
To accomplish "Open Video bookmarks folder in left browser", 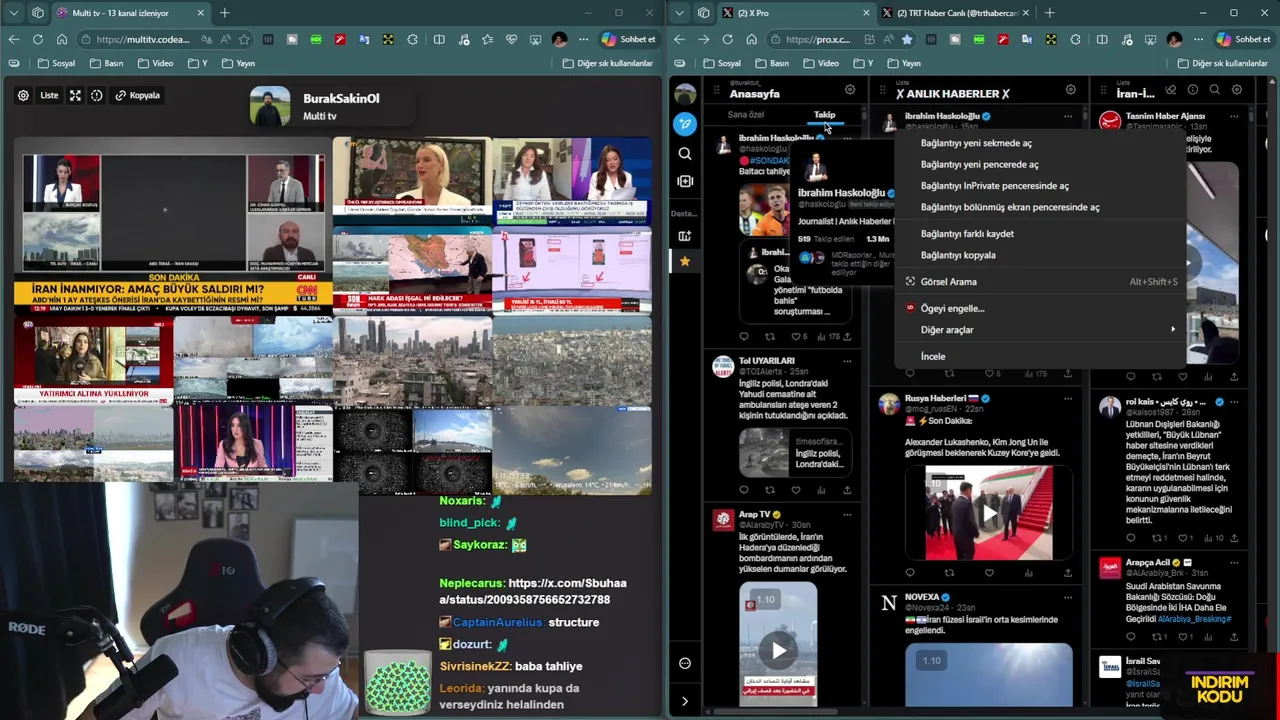I will [x=155, y=63].
